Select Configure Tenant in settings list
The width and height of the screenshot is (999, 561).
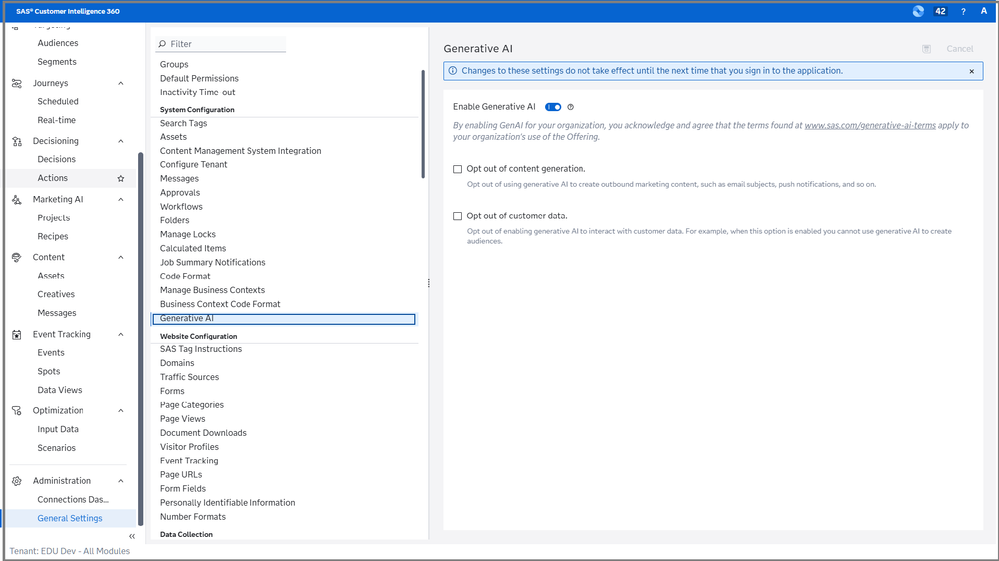[x=194, y=165]
